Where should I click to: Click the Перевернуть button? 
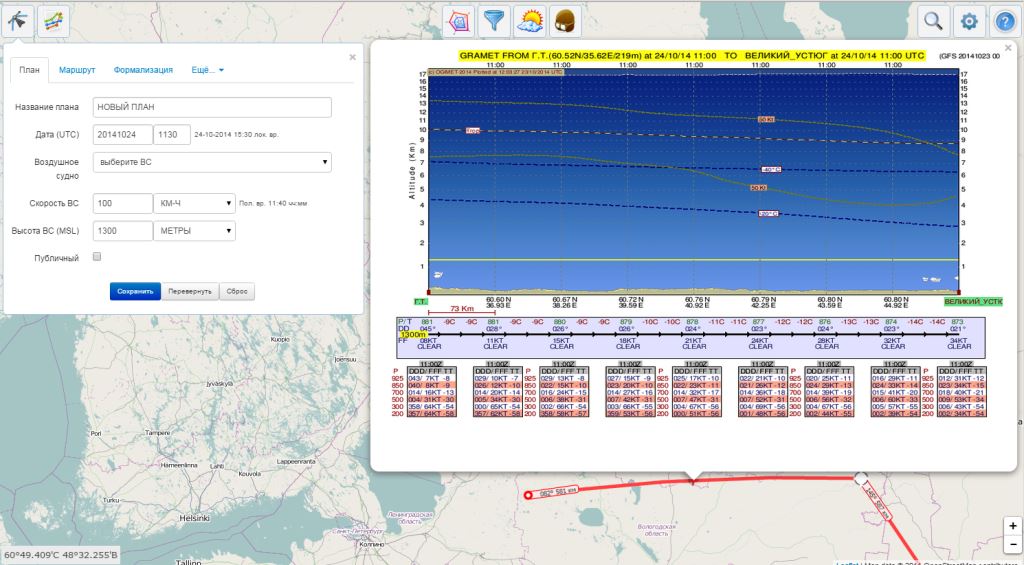[189, 291]
